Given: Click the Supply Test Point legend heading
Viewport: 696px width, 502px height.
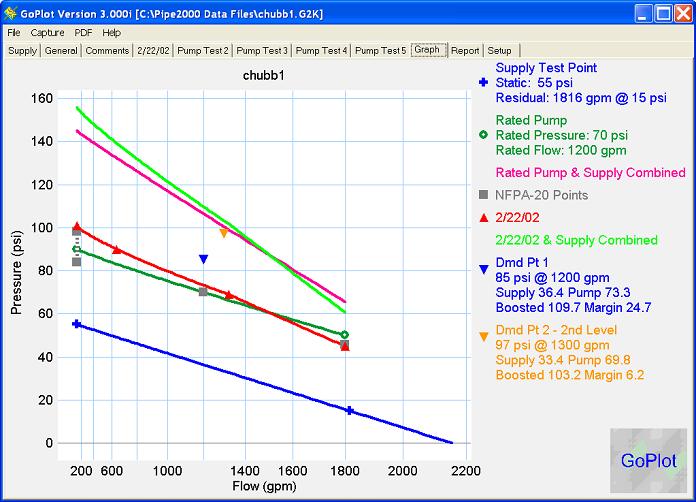Looking at the screenshot, I should click(546, 67).
